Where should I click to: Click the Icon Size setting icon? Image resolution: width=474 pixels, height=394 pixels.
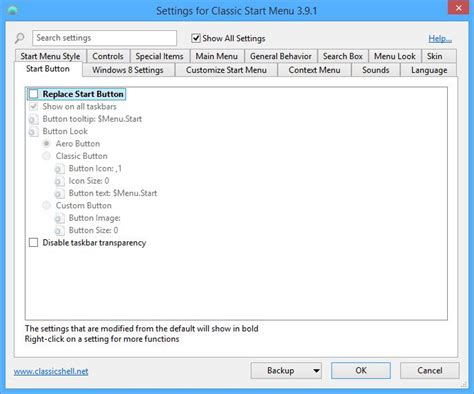click(60, 181)
